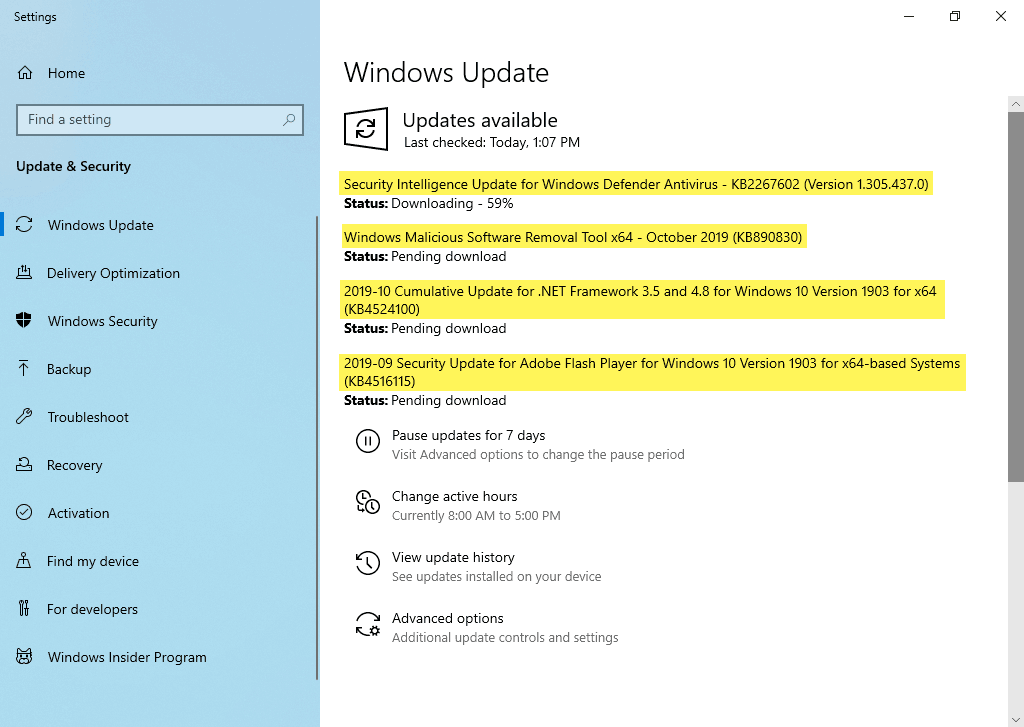The width and height of the screenshot is (1024, 727).
Task: Click the advanced options gear-arrows icon
Action: click(x=368, y=624)
